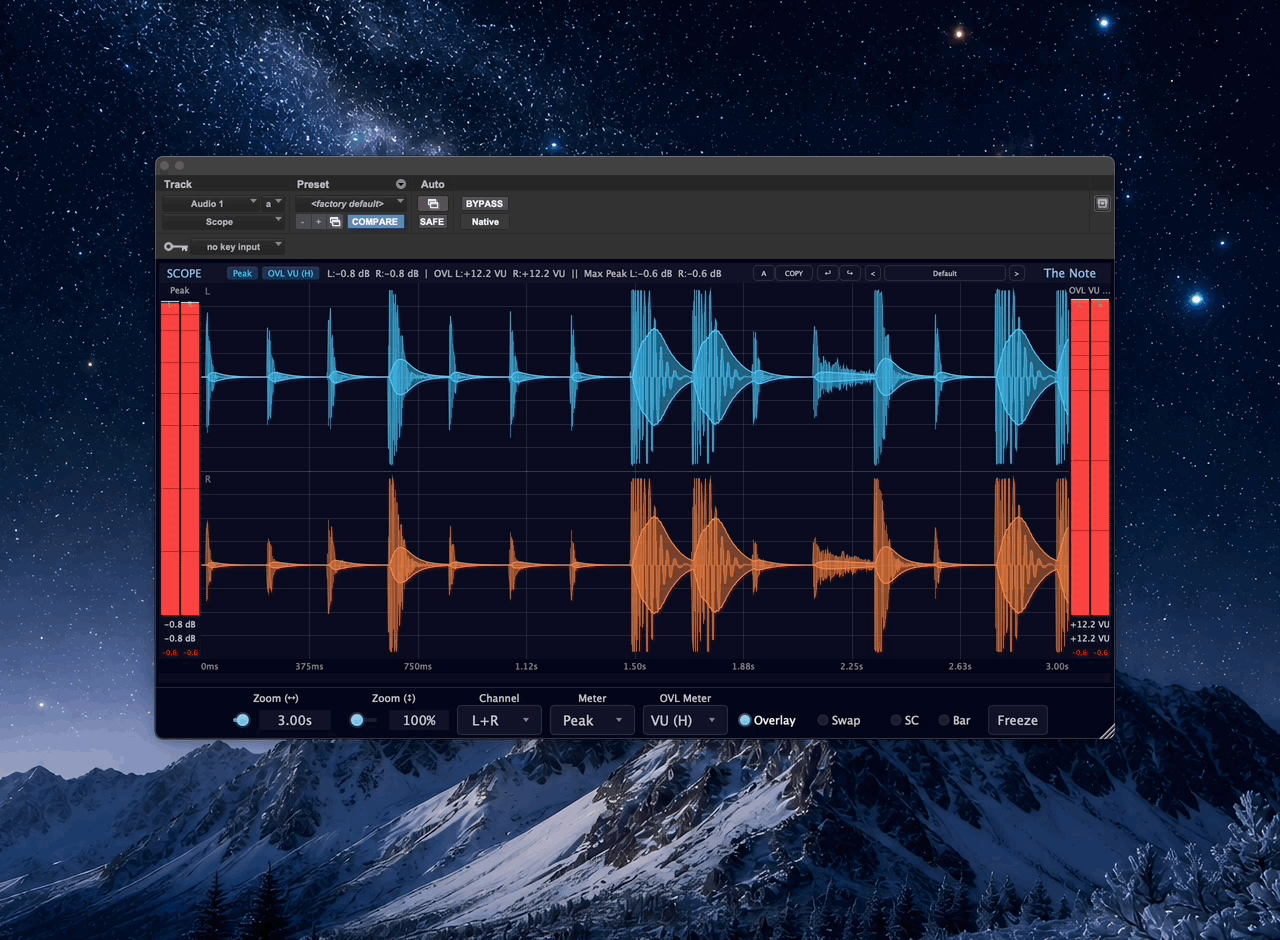Click the Freeze button
This screenshot has height=940, width=1280.
tap(1017, 720)
